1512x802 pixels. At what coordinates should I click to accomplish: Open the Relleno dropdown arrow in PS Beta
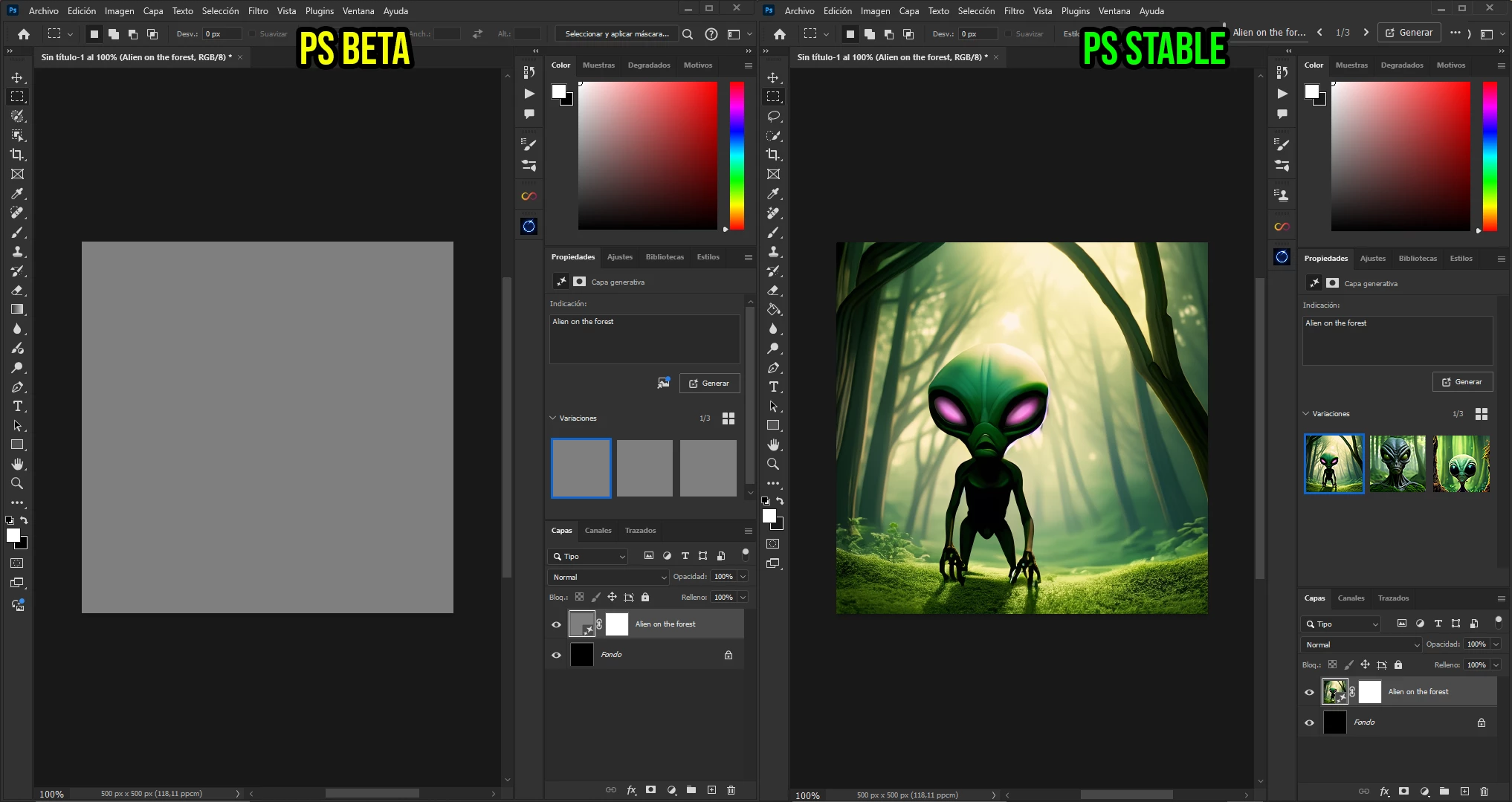(743, 597)
